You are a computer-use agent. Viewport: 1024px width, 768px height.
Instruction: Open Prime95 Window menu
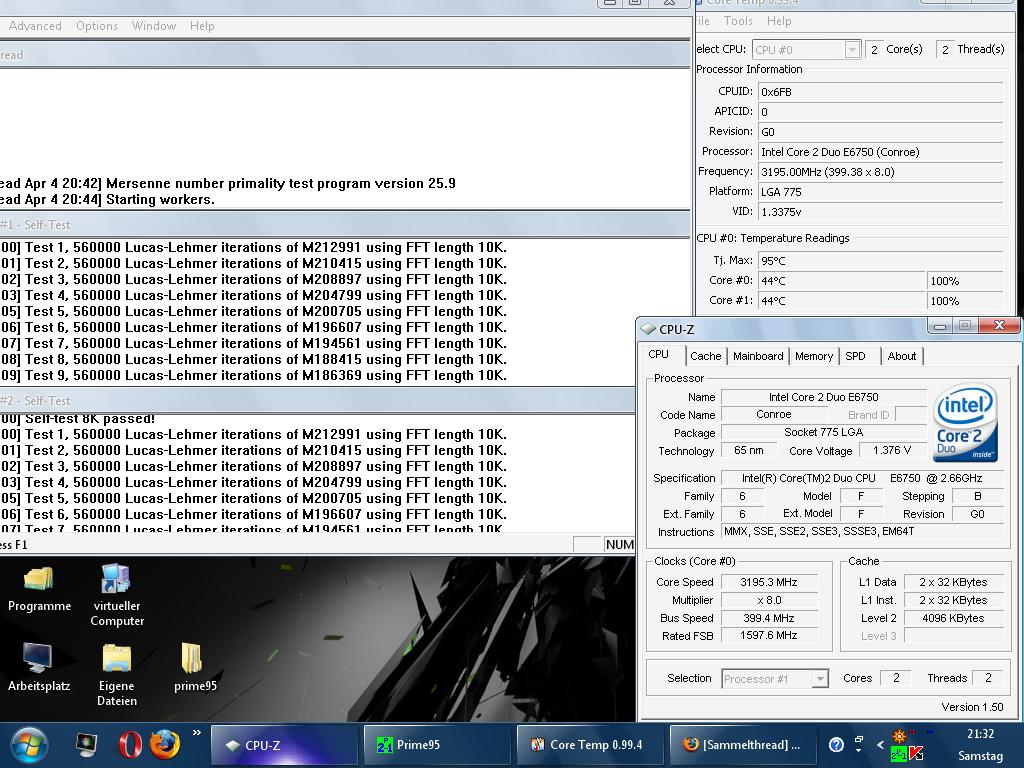[x=153, y=26]
